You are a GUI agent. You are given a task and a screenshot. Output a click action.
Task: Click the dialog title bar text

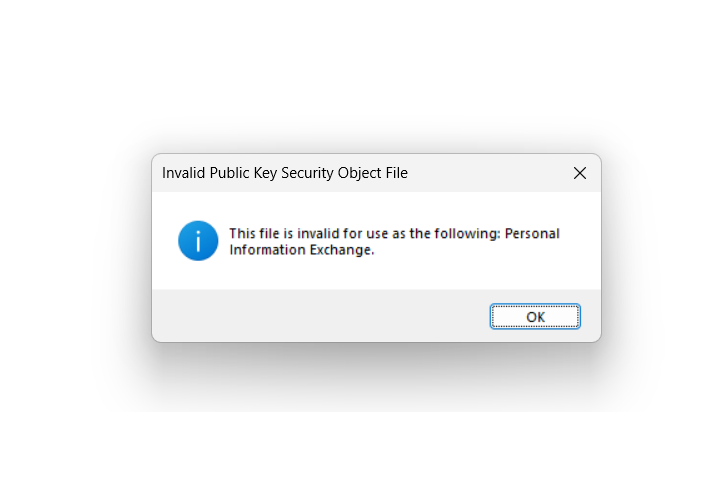[285, 173]
